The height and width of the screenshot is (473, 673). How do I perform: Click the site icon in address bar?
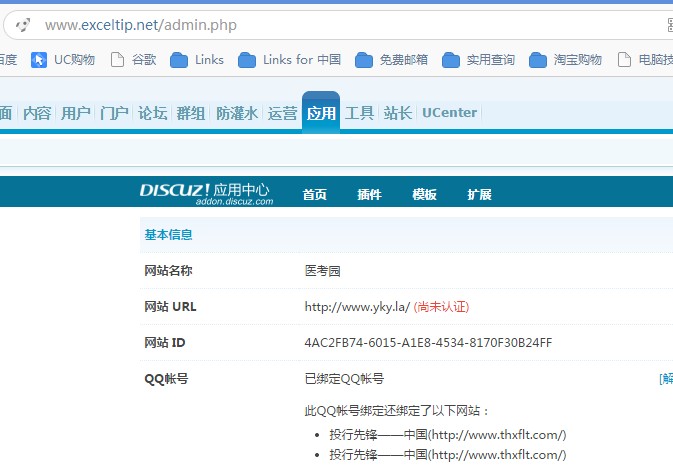click(23, 25)
